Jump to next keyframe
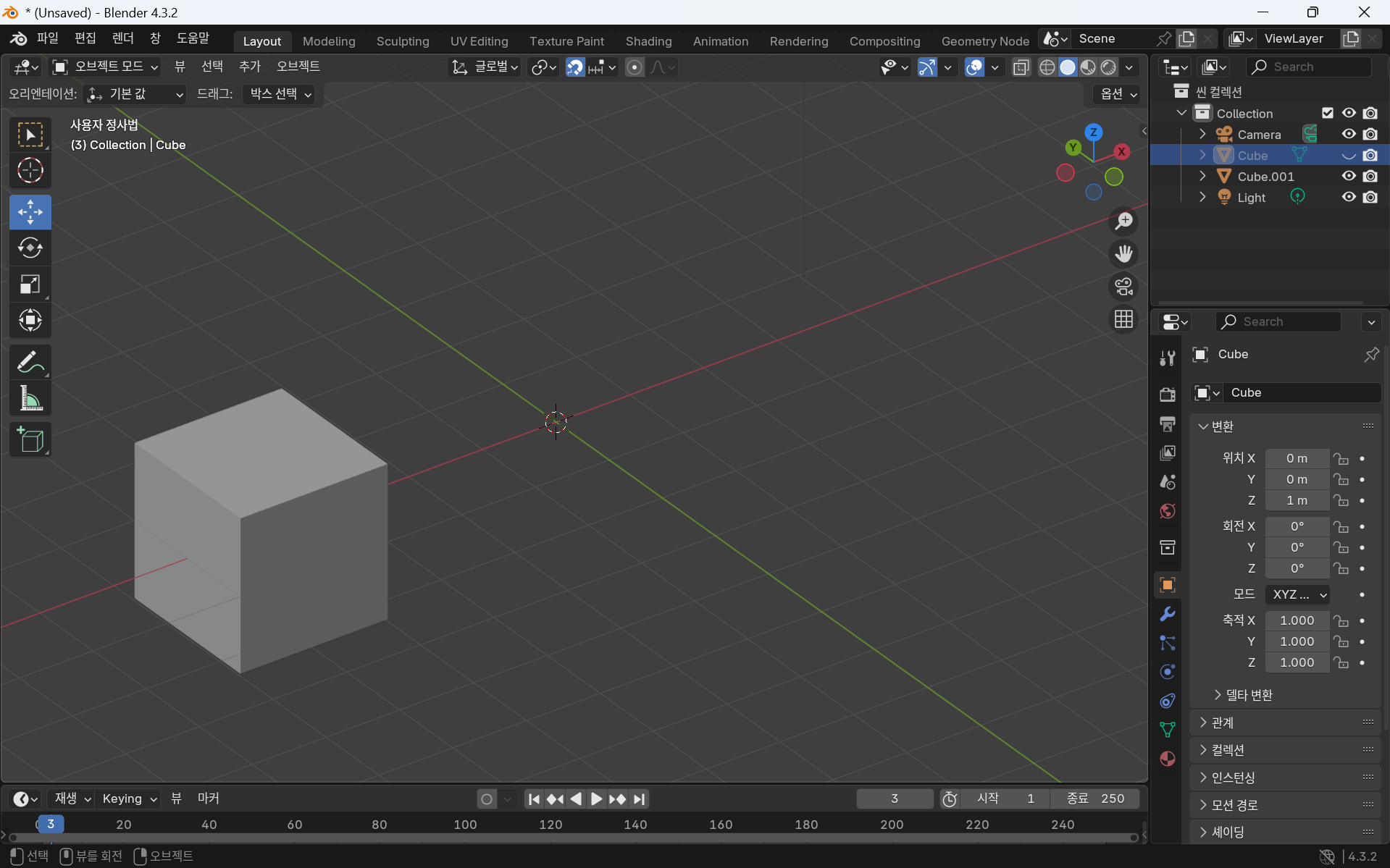 [617, 799]
